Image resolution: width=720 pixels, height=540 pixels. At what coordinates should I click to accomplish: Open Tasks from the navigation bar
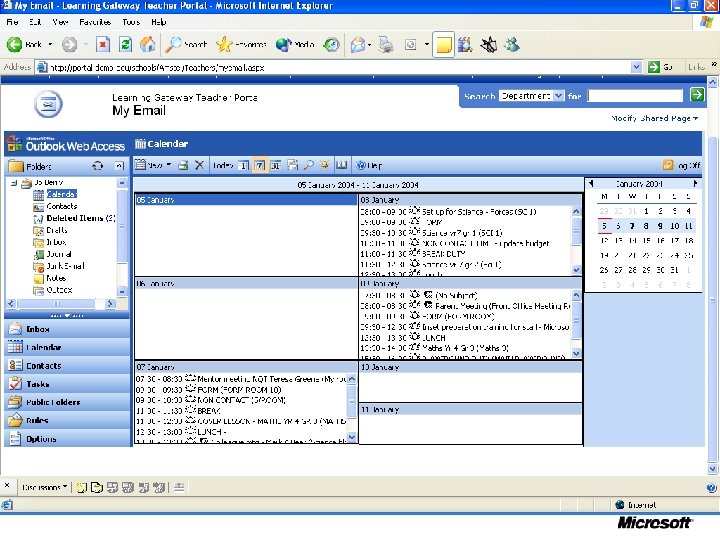click(x=67, y=383)
